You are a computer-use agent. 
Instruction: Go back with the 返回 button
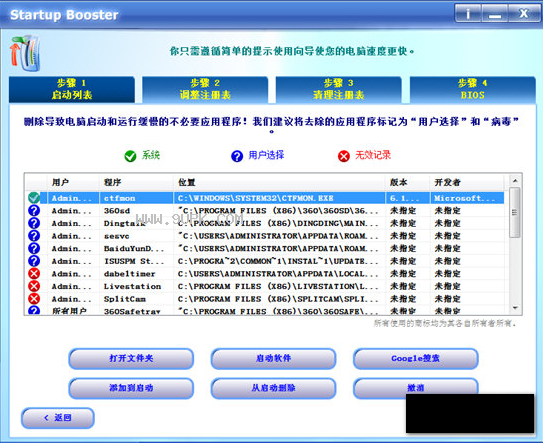pos(58,418)
